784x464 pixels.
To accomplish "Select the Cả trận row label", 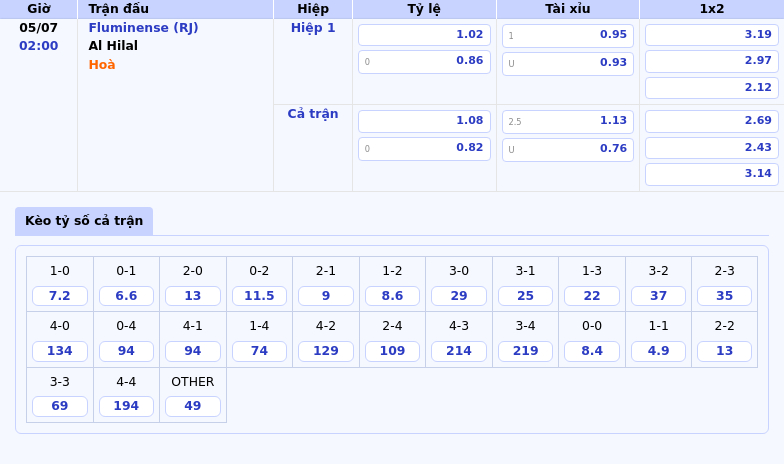I will (313, 114).
